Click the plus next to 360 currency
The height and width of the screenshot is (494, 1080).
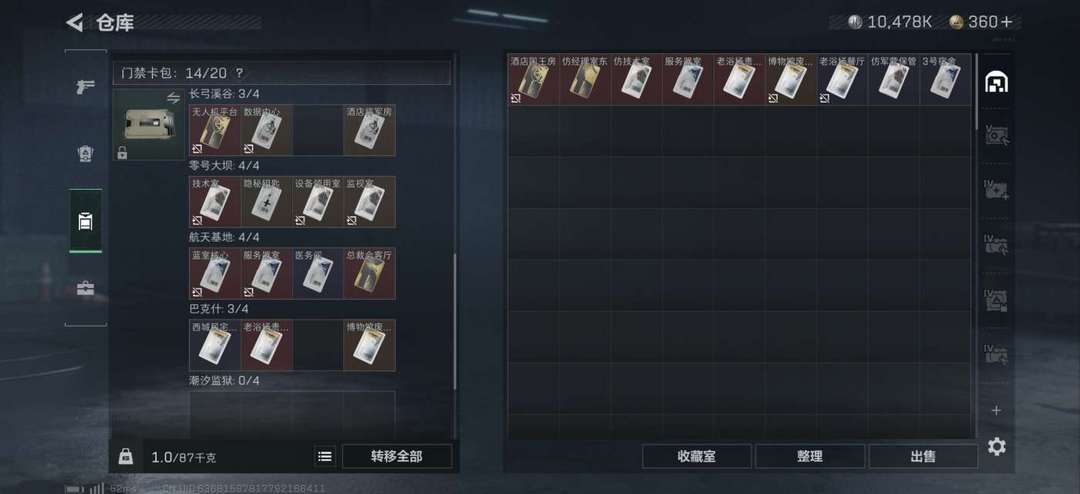pyautogui.click(x=1007, y=22)
